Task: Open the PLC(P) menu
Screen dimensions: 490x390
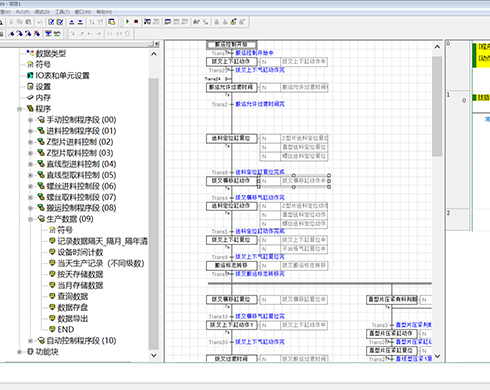Action: click(x=23, y=12)
